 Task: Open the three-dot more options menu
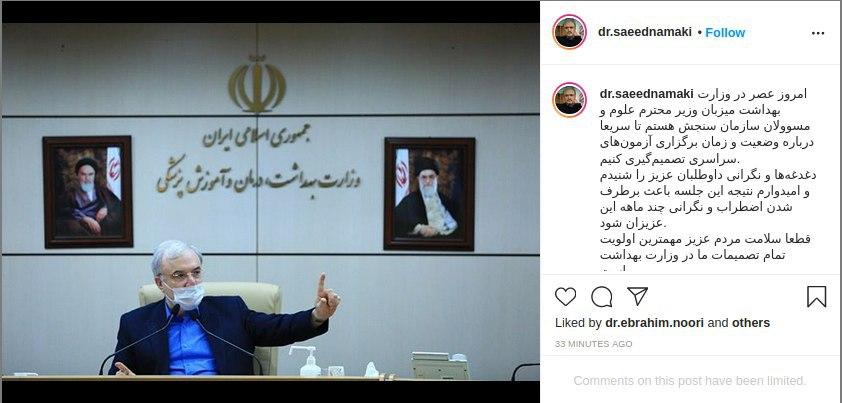coord(818,33)
